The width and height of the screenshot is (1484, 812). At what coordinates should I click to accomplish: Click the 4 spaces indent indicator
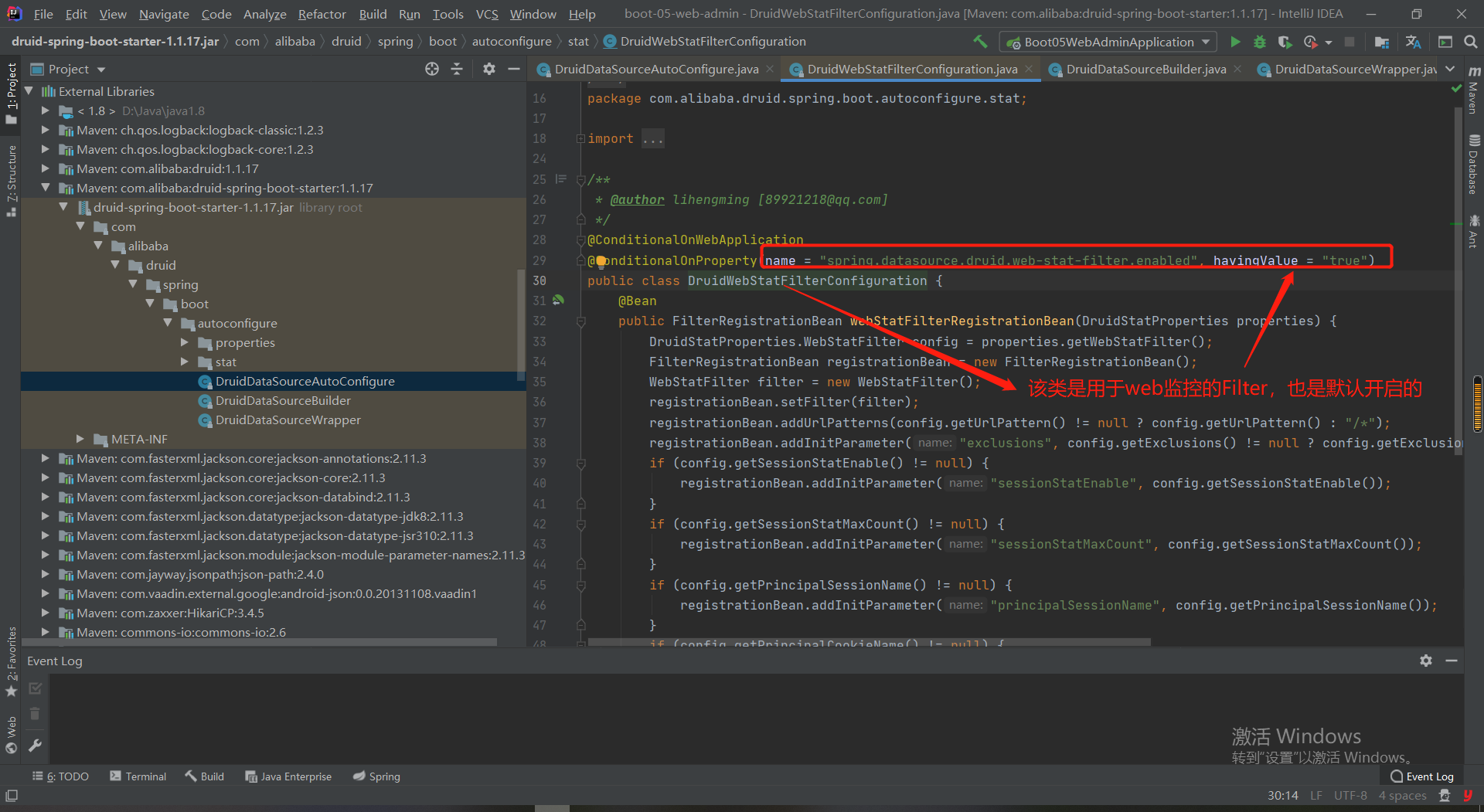coord(1402,795)
